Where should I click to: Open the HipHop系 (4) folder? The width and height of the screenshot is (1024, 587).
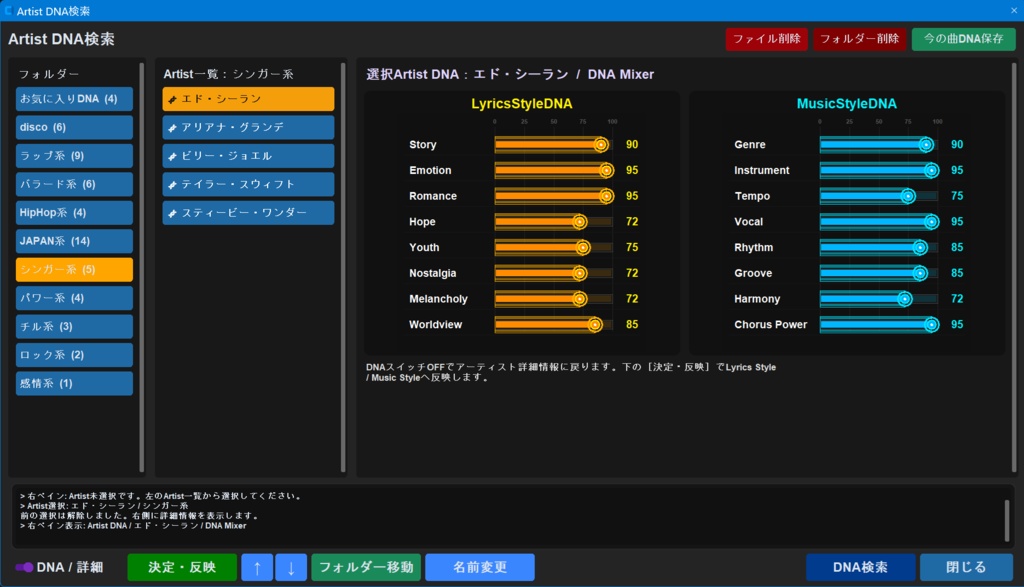click(74, 212)
